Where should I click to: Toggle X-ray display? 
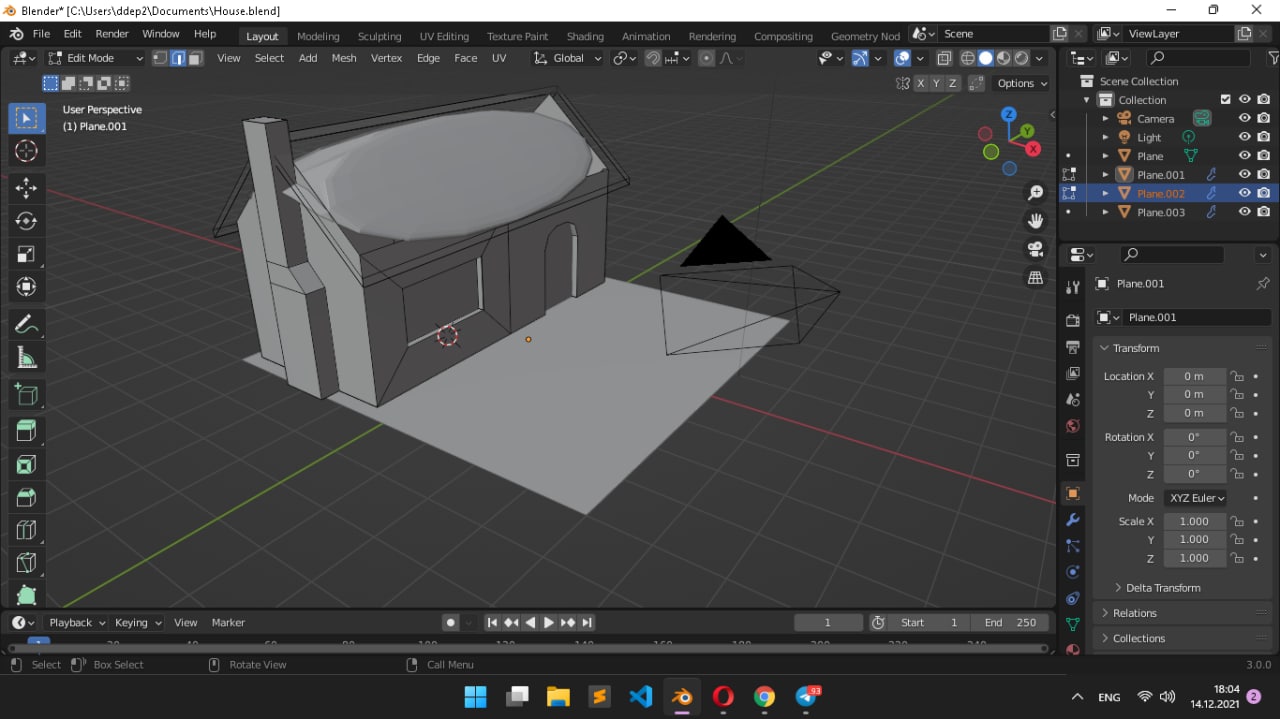pos(943,58)
